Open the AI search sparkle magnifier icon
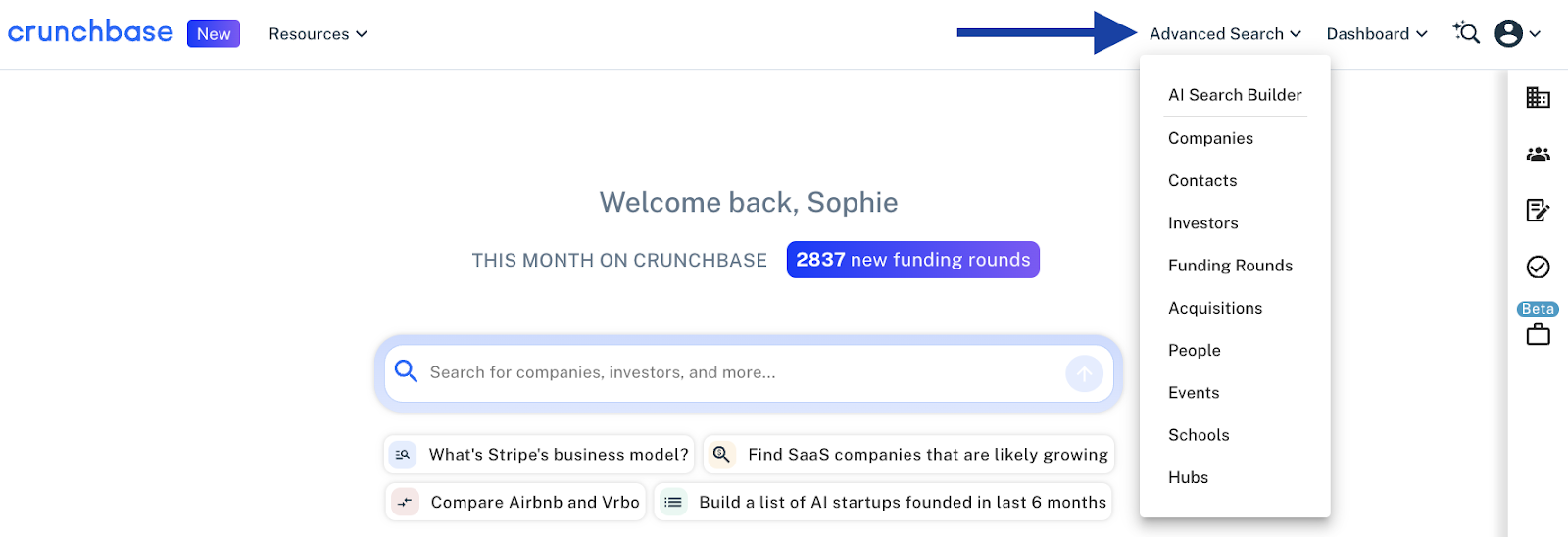Image resolution: width=1568 pixels, height=537 pixels. [1466, 33]
